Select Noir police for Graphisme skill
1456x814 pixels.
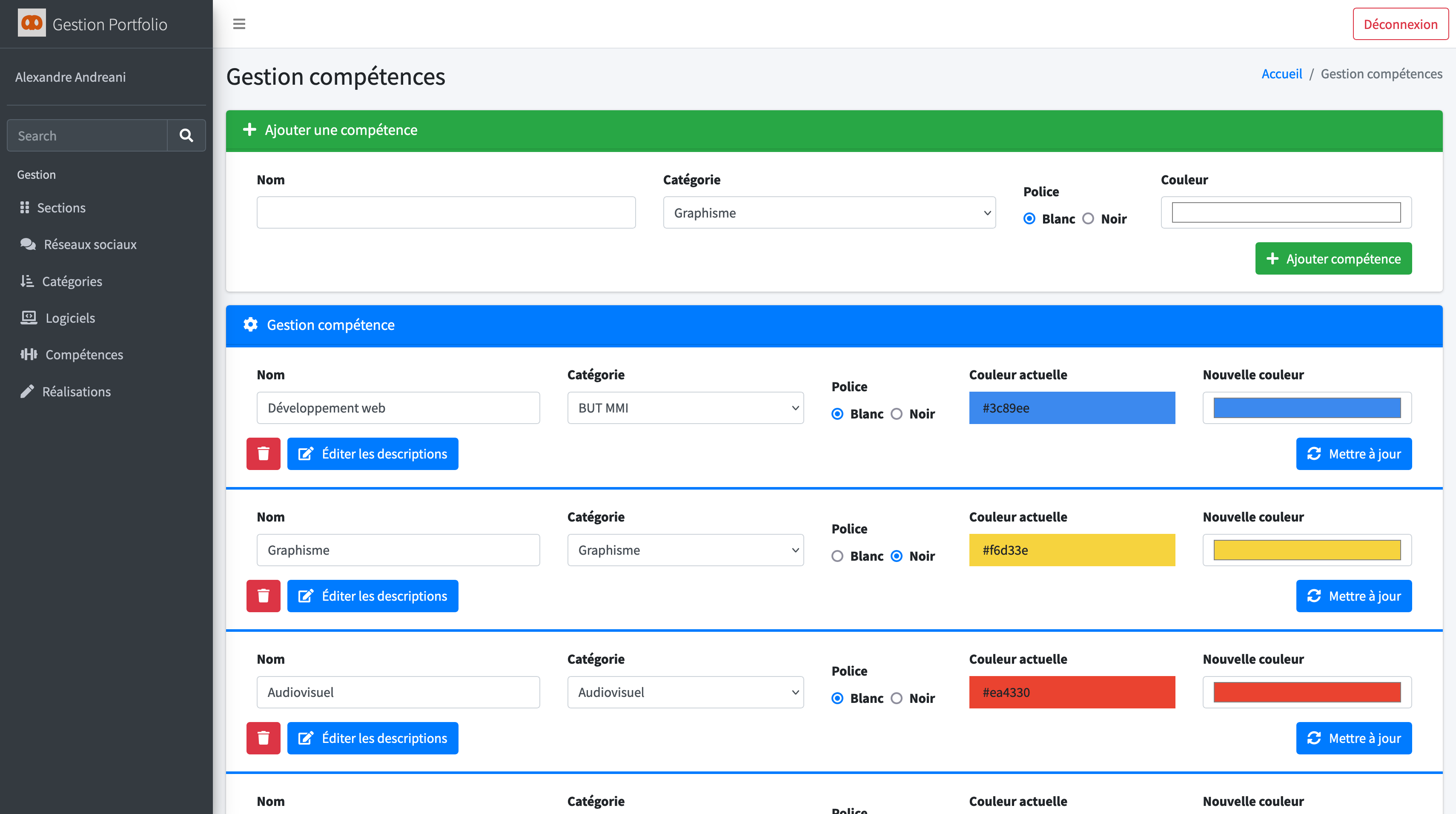(x=897, y=556)
